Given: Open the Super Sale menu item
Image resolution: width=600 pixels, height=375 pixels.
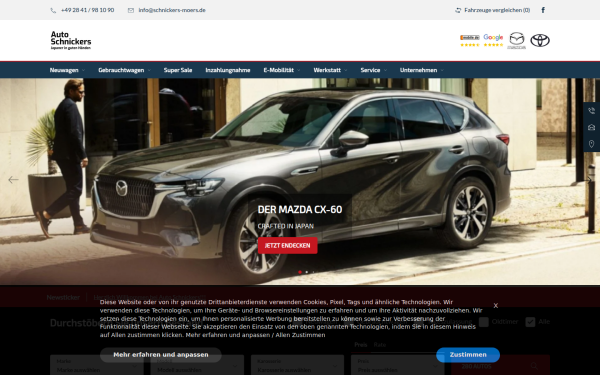Looking at the screenshot, I should point(178,70).
